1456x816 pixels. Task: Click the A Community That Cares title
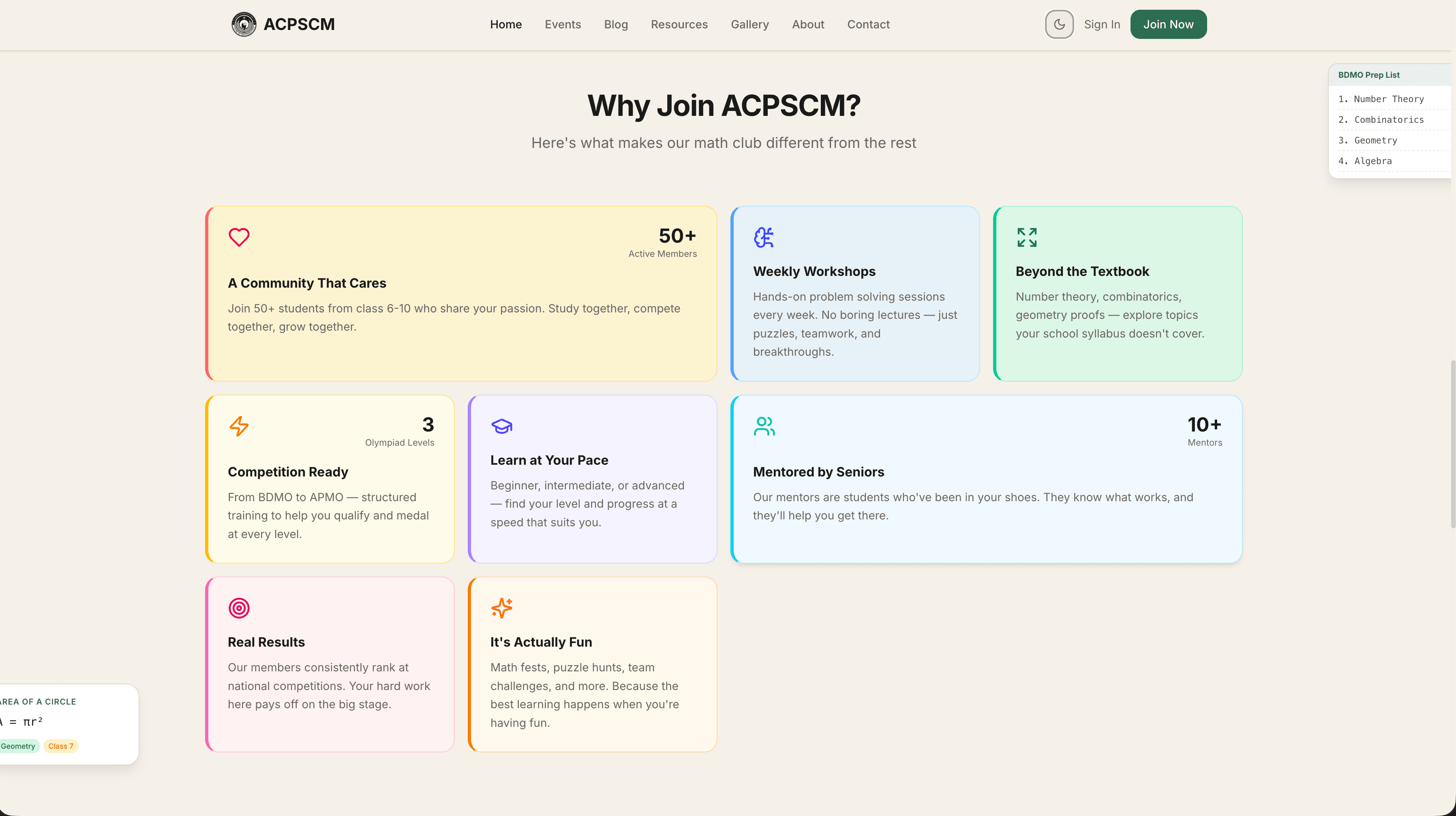306,283
